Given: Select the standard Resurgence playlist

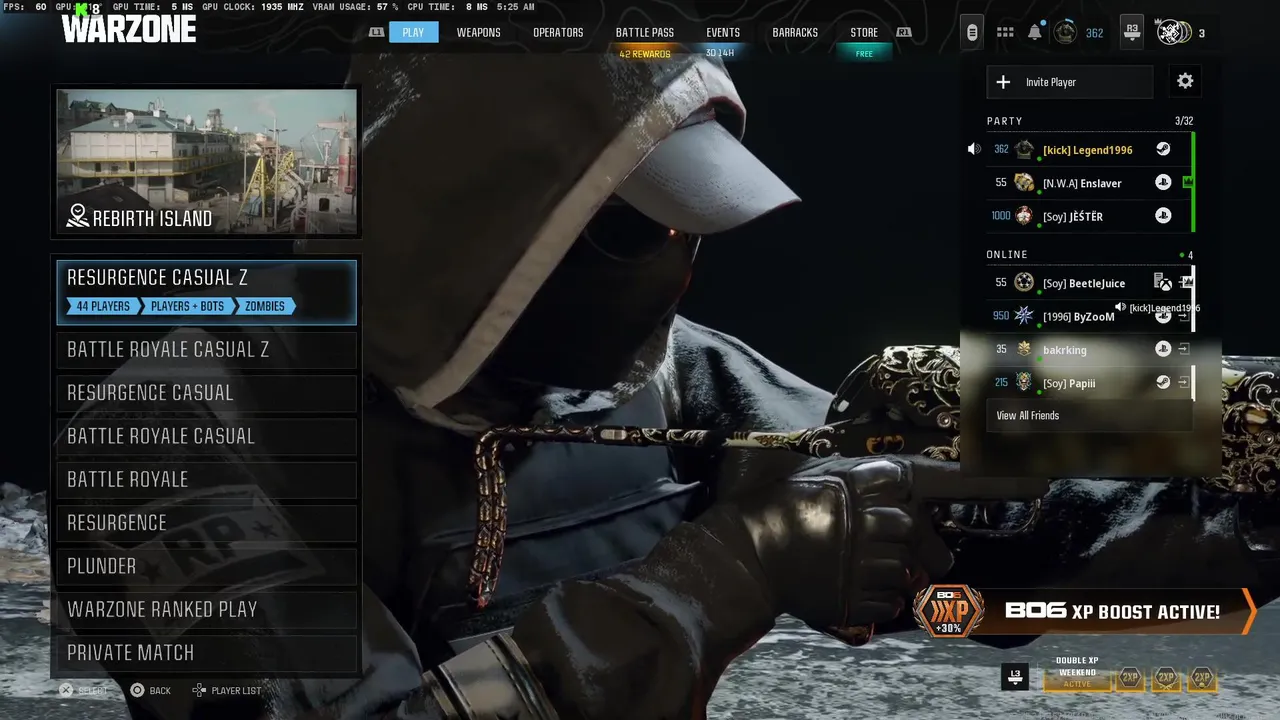Looking at the screenshot, I should pos(207,523).
